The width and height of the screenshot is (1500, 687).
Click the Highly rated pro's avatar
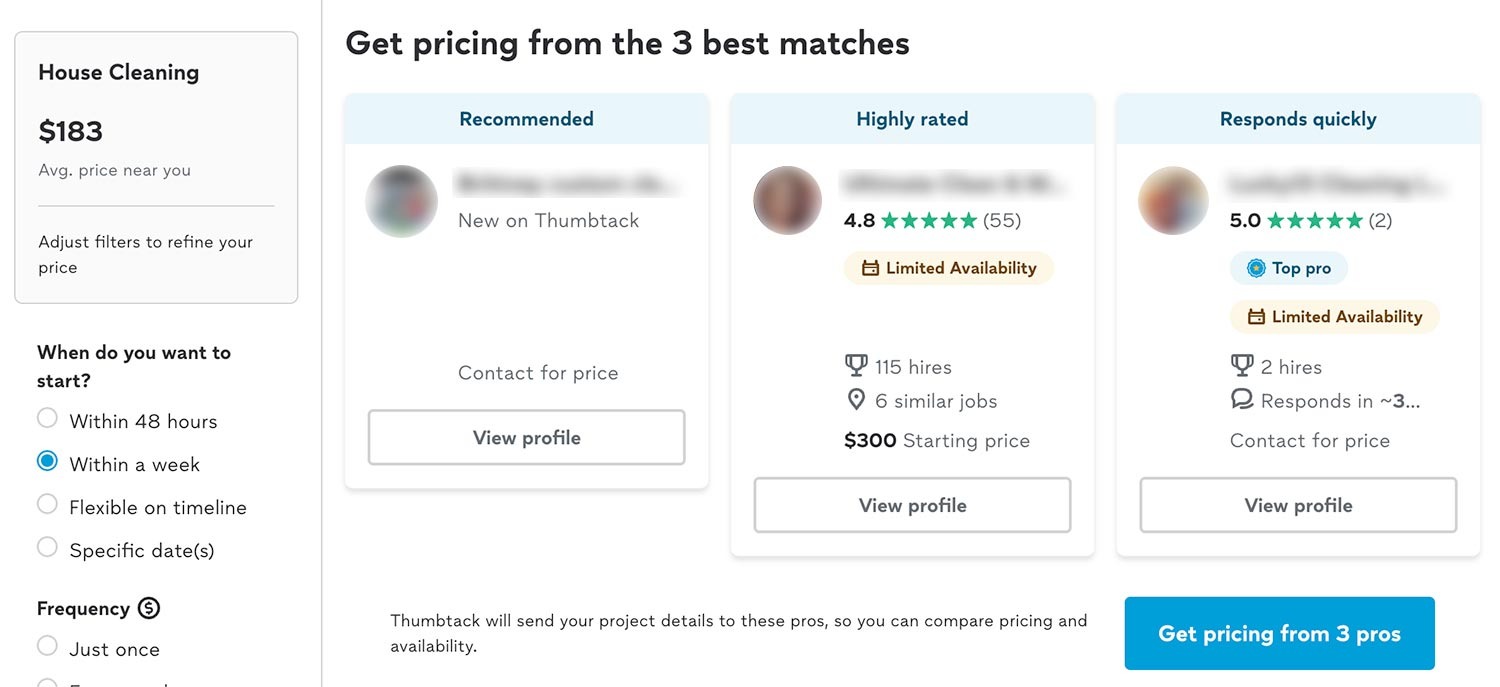click(x=787, y=201)
